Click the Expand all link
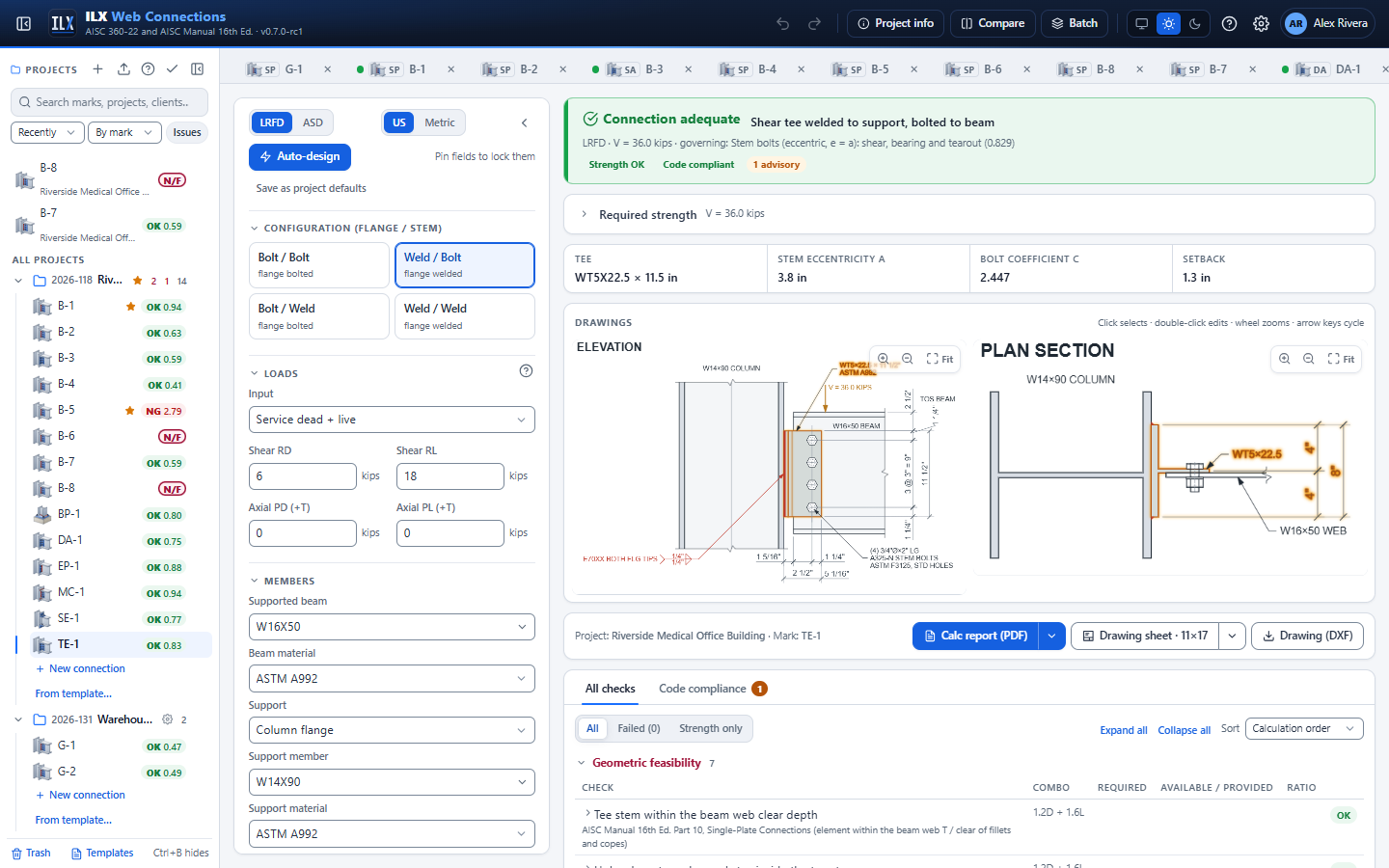The width and height of the screenshot is (1389, 868). click(x=1124, y=730)
